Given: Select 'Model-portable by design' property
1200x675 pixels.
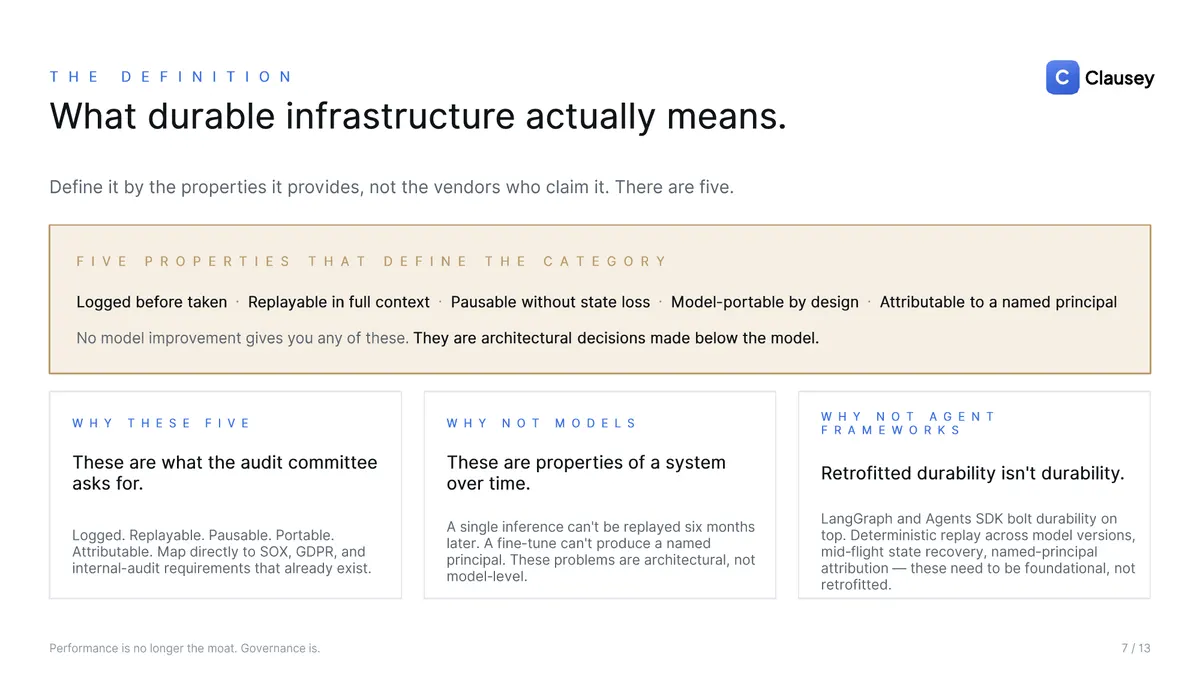Looking at the screenshot, I should [765, 302].
